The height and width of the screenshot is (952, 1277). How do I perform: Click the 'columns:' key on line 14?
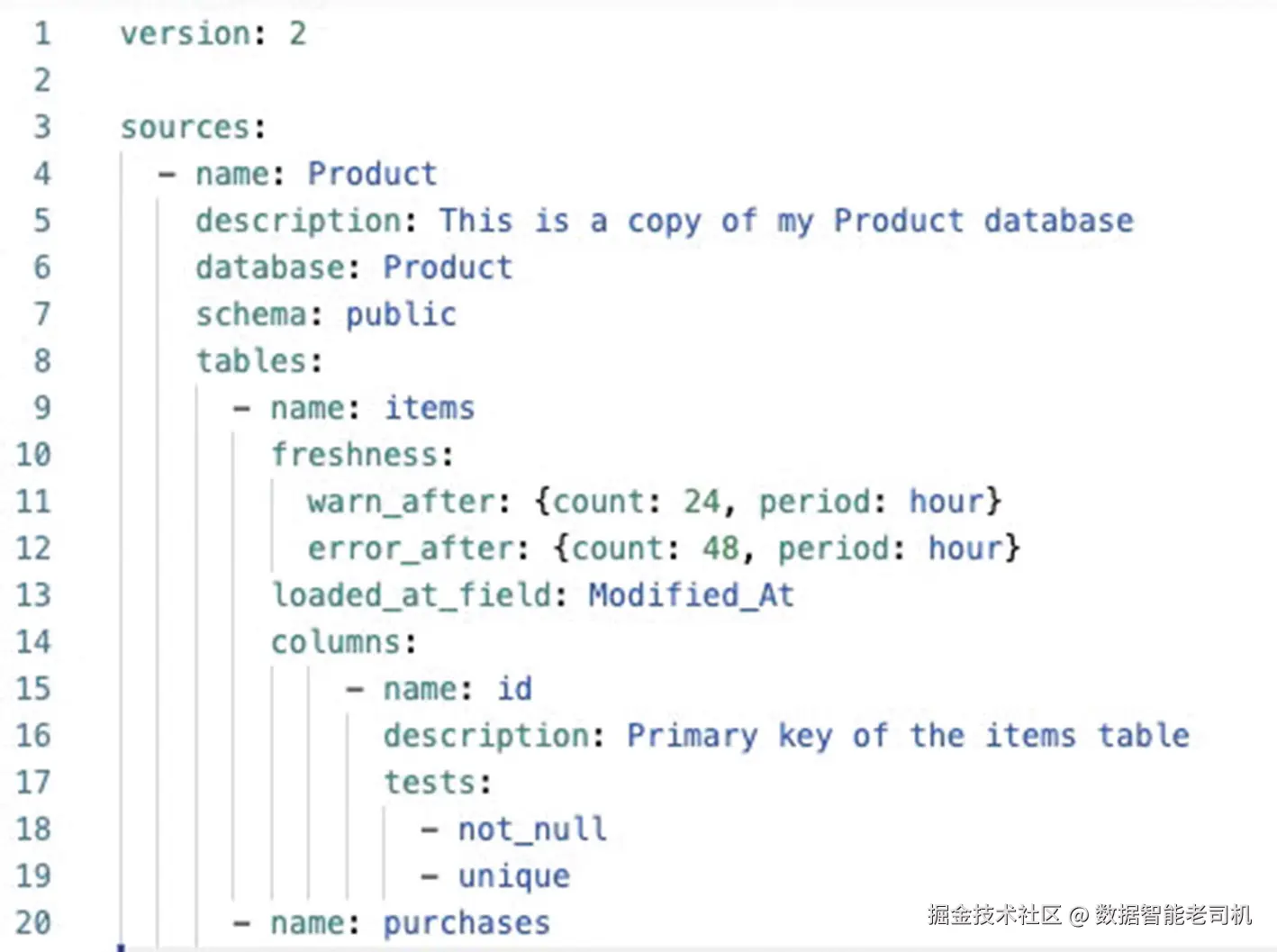coord(344,642)
